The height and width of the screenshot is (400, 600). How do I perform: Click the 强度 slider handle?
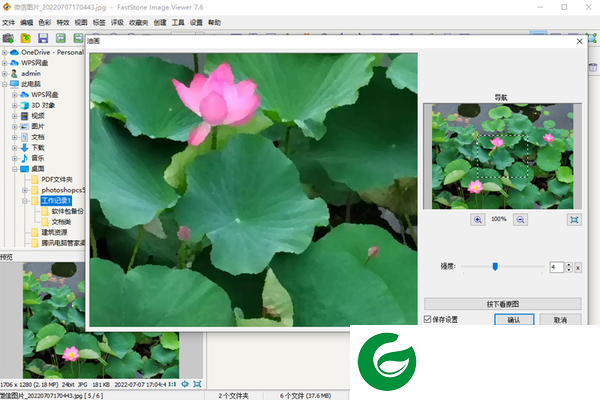click(x=495, y=266)
